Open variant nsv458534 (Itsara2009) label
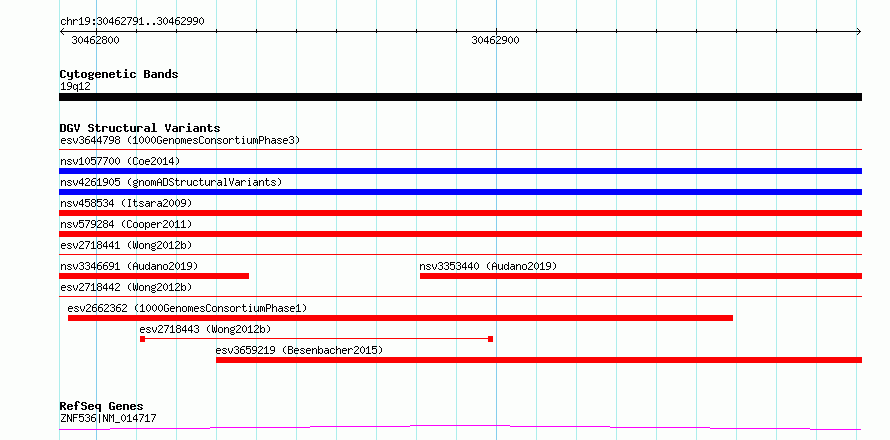This screenshot has width=890, height=440. click(126, 203)
